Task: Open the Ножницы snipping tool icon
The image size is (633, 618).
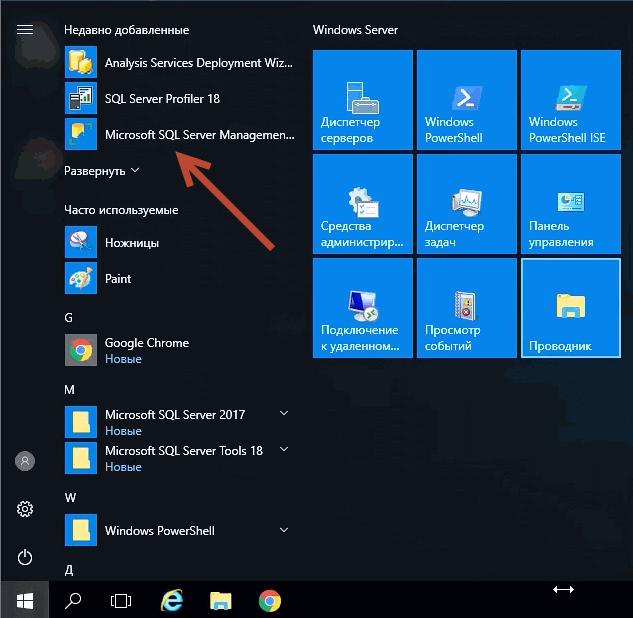Action: (x=81, y=242)
